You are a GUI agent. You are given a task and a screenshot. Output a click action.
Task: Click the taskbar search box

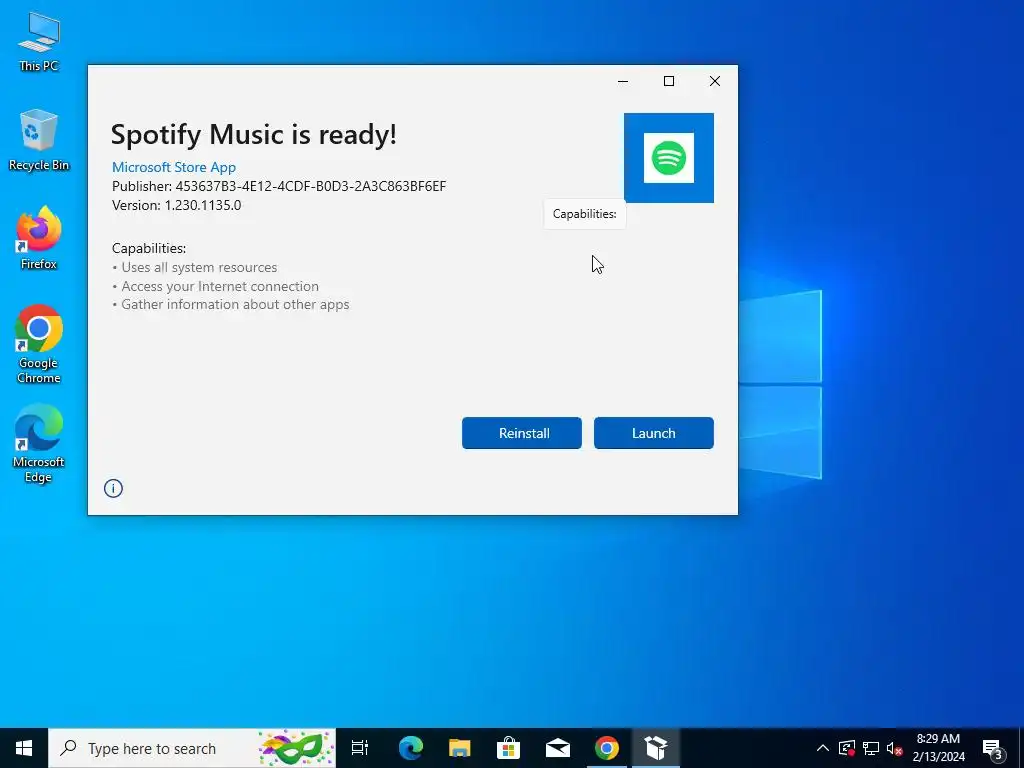192,748
